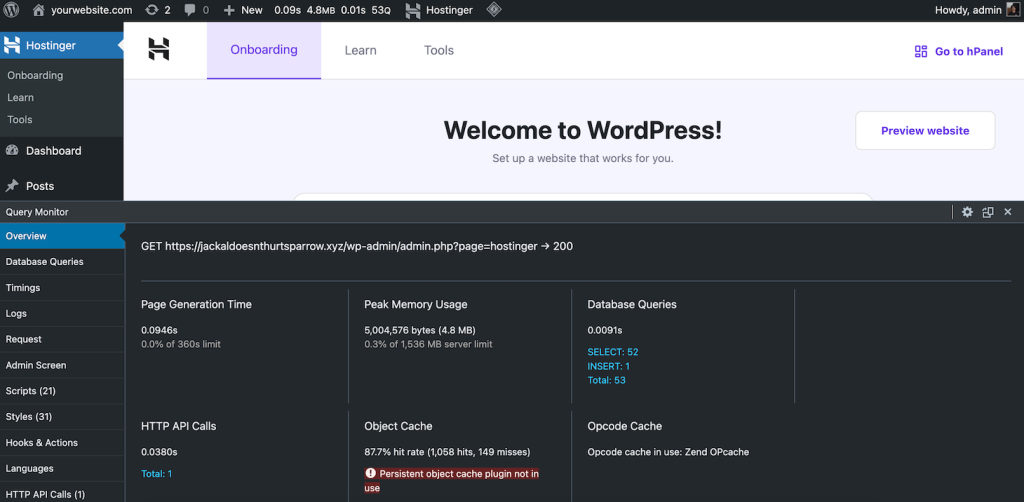The height and width of the screenshot is (502, 1024).
Task: Toggle Query Monitor panel position icon
Action: pos(987,212)
